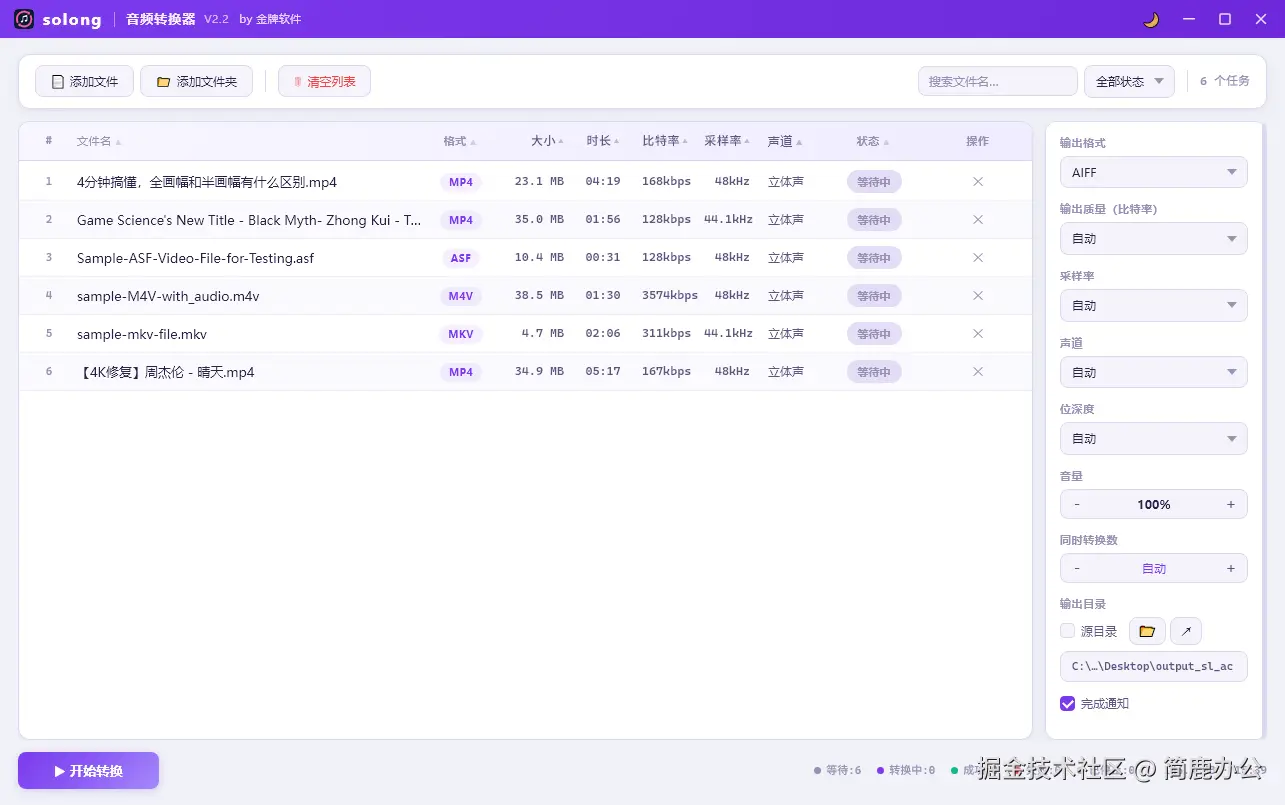Click the 311kbps bitrate value
1285x805 pixels.
click(x=666, y=333)
